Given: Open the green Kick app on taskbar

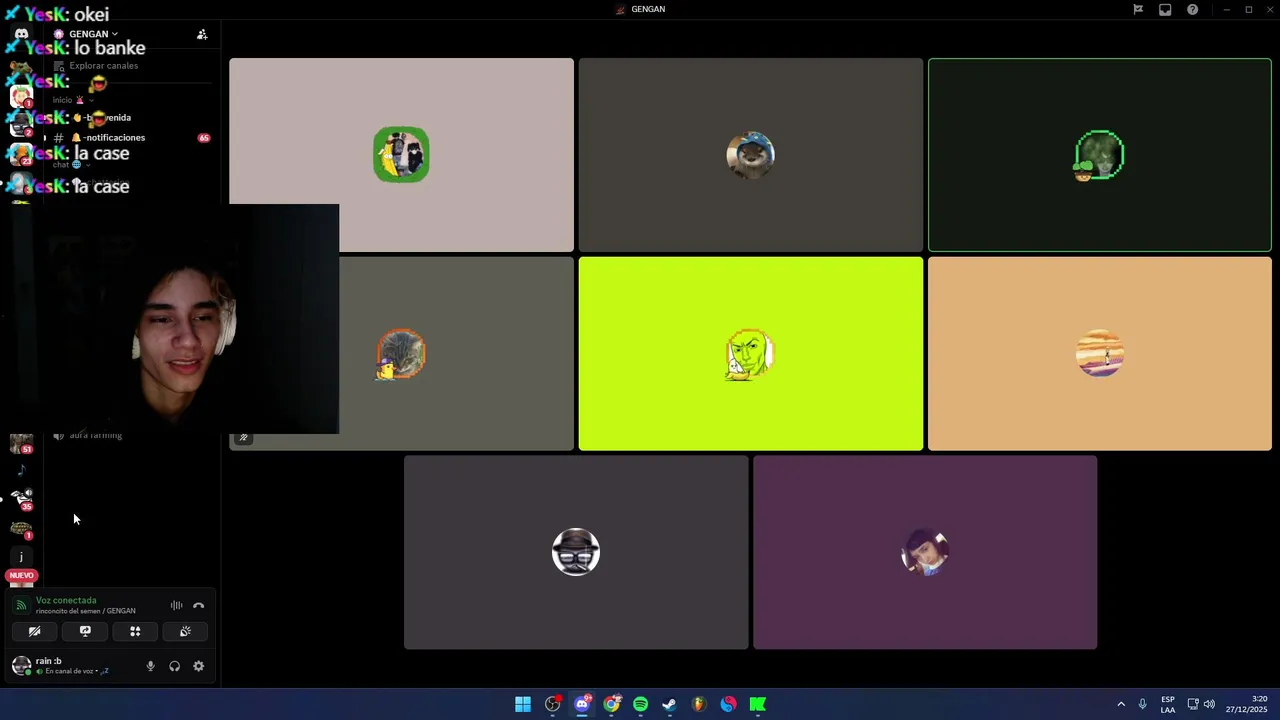Looking at the screenshot, I should pyautogui.click(x=758, y=704).
